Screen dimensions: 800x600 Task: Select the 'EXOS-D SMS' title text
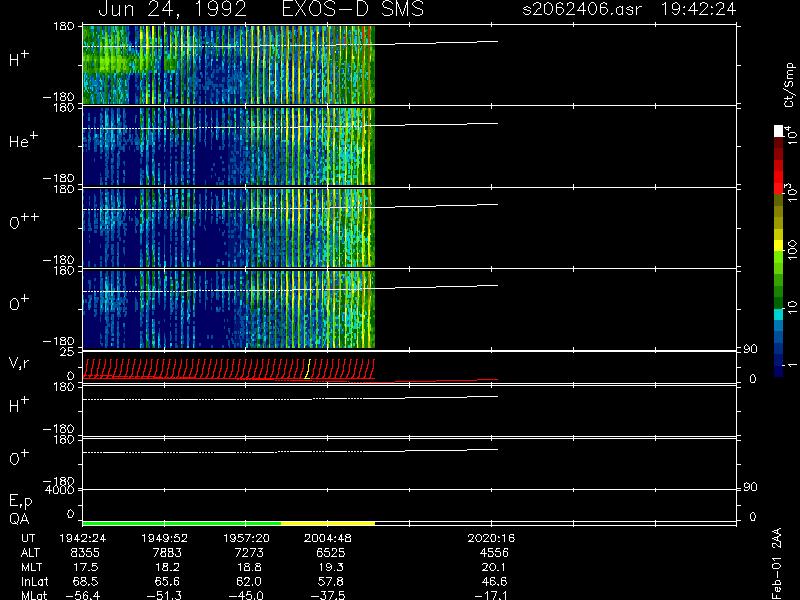(x=353, y=9)
